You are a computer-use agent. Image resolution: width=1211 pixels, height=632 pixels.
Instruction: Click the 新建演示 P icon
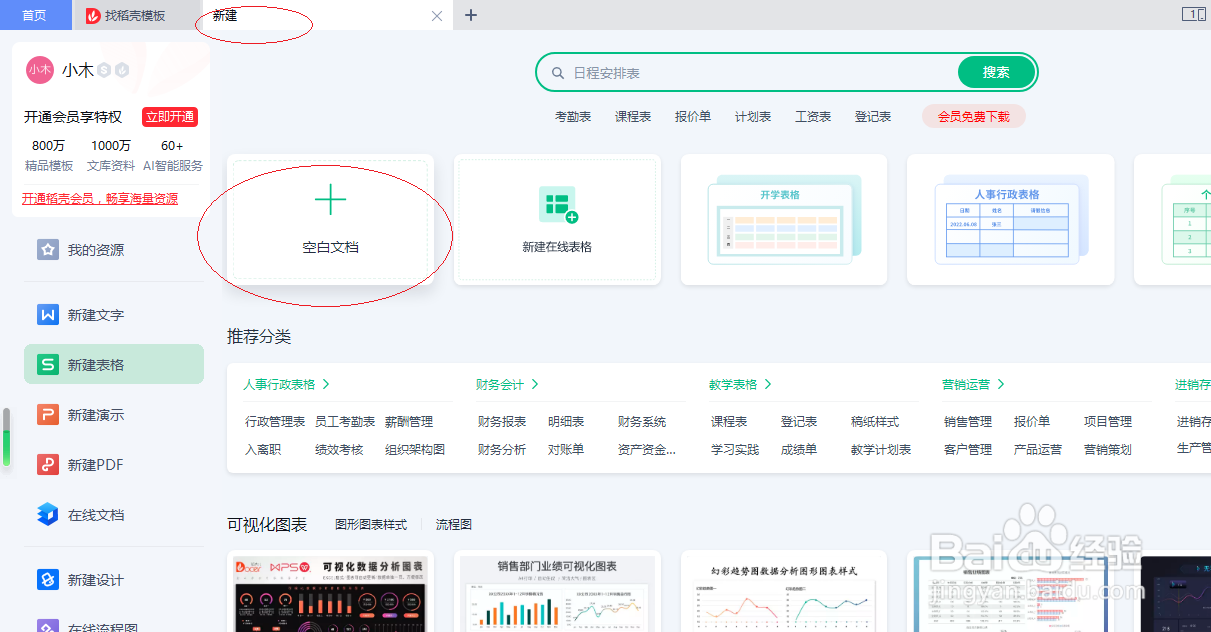point(48,415)
